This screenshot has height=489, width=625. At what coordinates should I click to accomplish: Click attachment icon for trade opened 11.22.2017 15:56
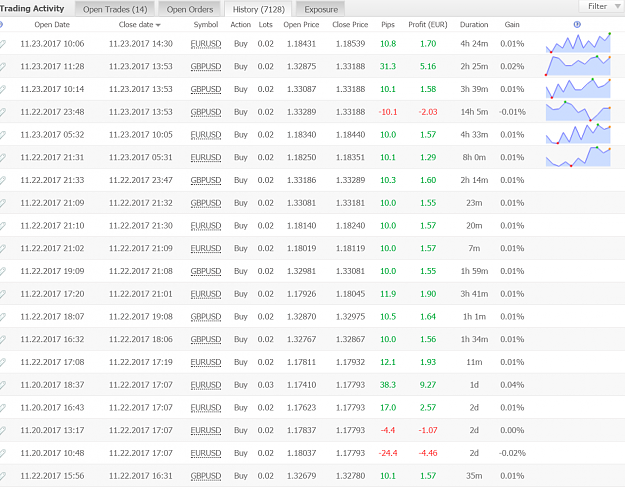(x=3, y=475)
